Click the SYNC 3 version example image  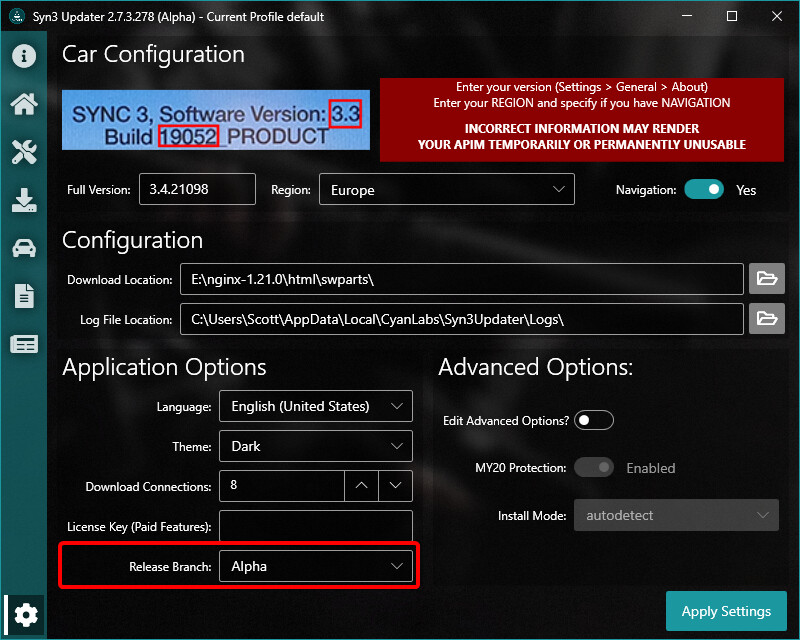tap(216, 120)
